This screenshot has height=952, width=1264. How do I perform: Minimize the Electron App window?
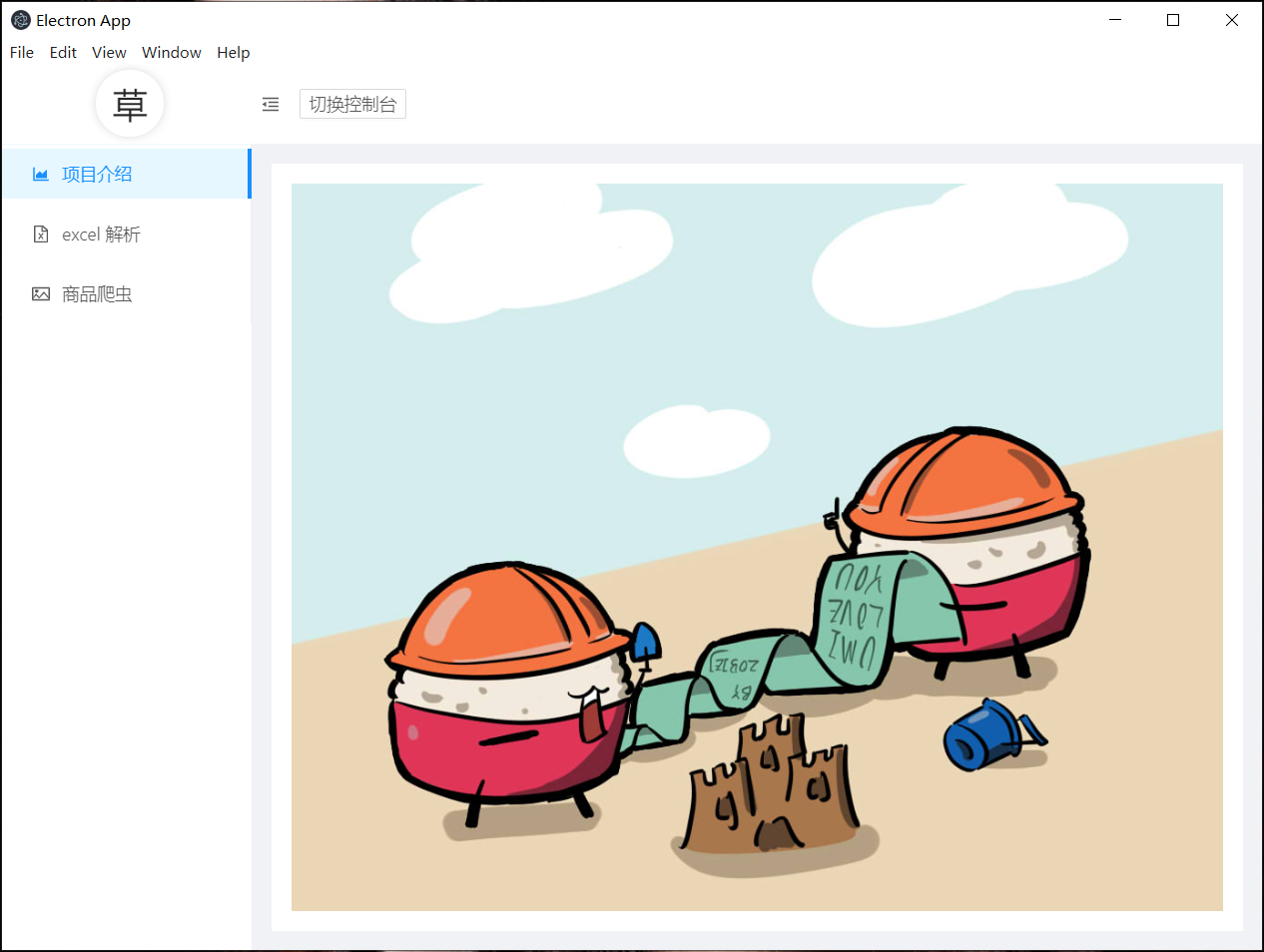pos(1115,20)
